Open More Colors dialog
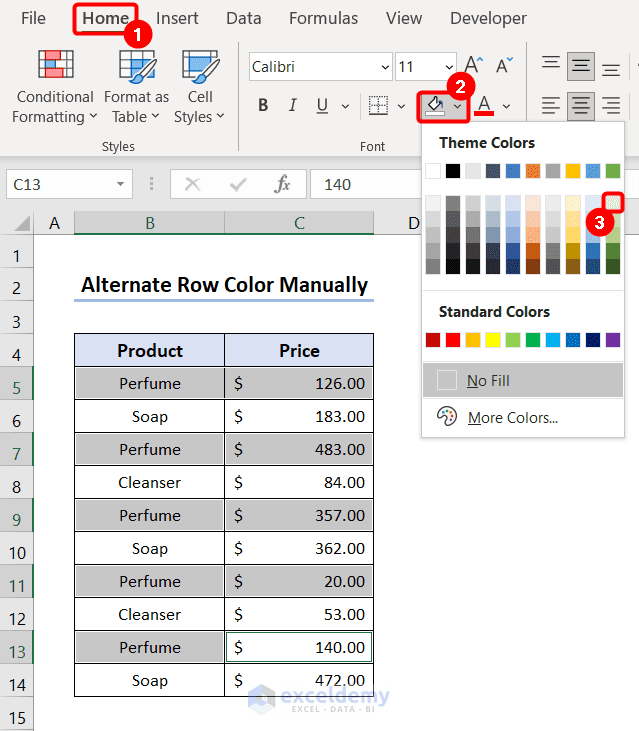 [x=522, y=417]
